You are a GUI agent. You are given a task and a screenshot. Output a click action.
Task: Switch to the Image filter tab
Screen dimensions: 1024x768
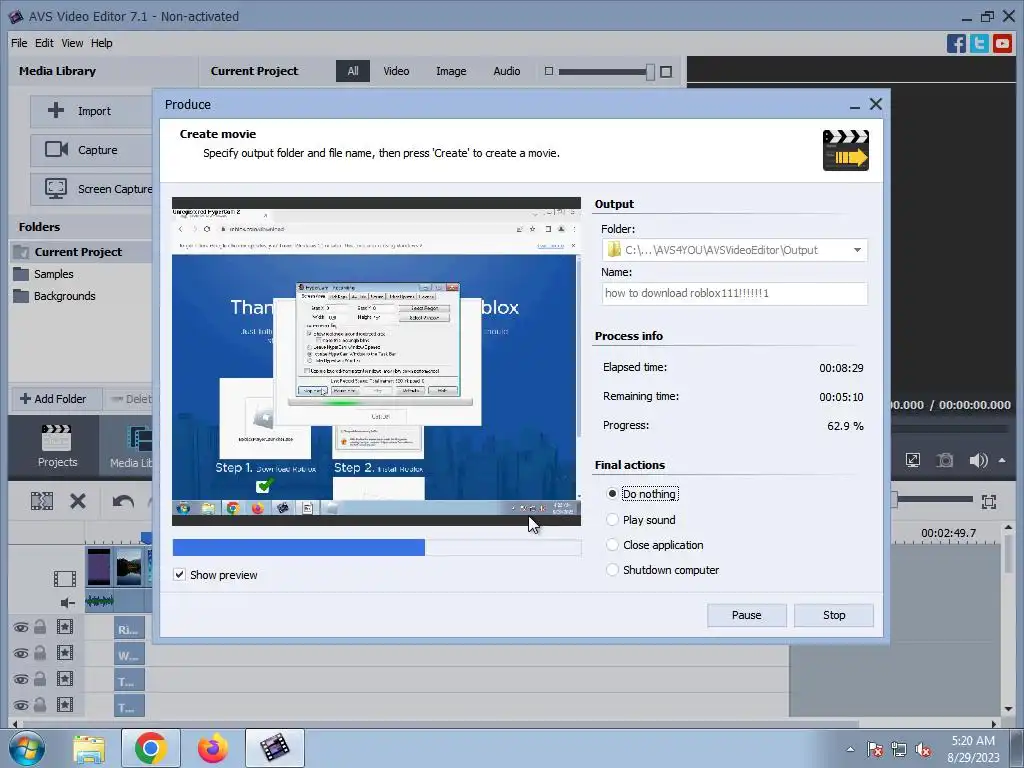(x=451, y=71)
